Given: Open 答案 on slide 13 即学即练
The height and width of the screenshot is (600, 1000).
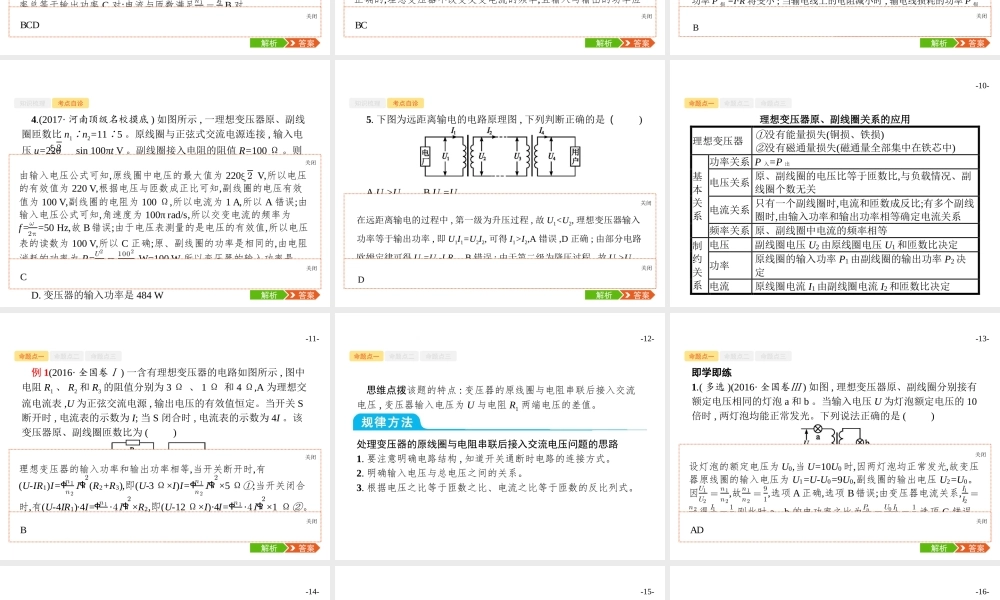Looking at the screenshot, I should 974,548.
